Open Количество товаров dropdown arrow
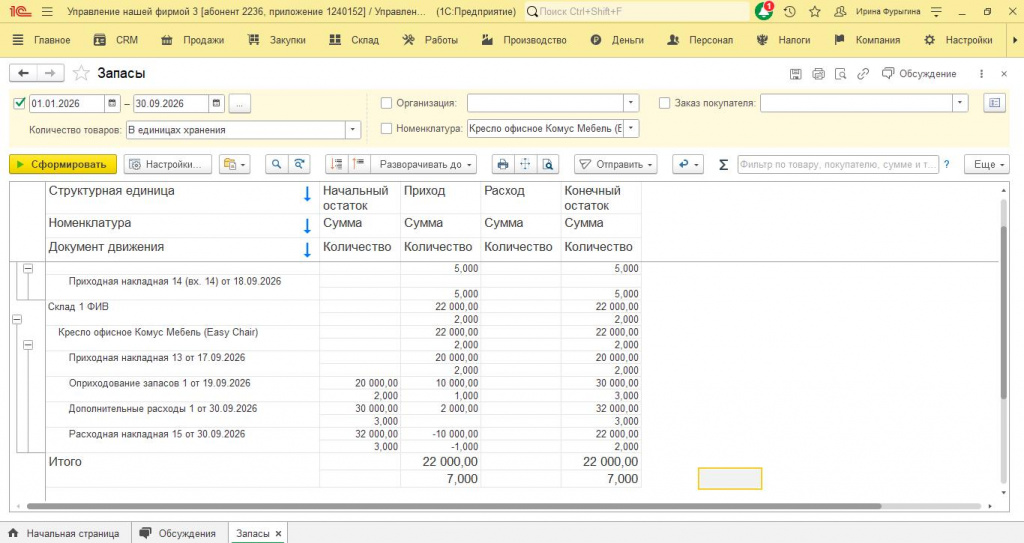The width and height of the screenshot is (1024, 543). click(353, 129)
